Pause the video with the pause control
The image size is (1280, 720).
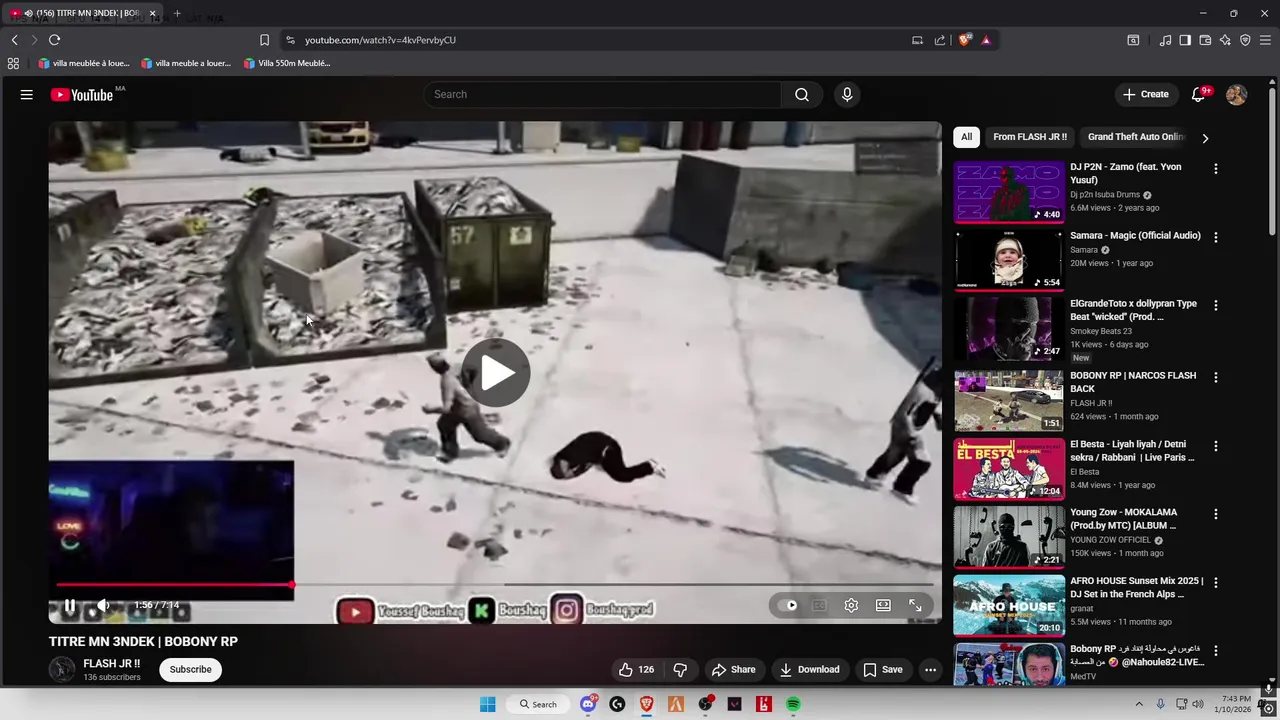[x=70, y=605]
